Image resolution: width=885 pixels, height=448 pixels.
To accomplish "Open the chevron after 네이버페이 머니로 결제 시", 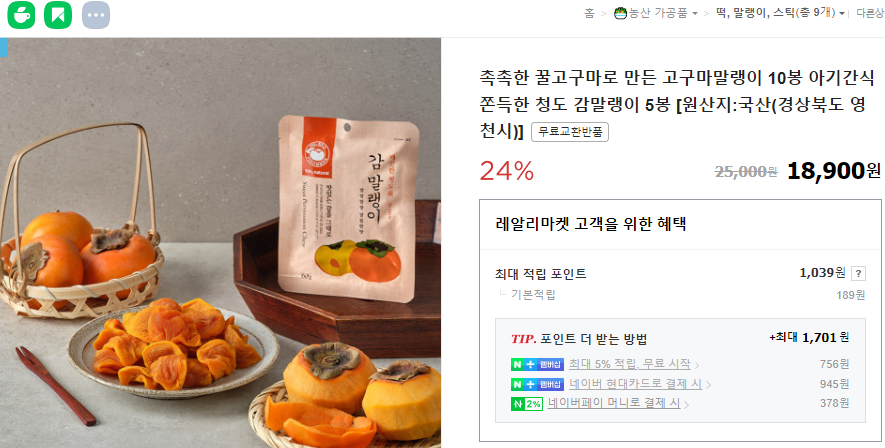I will click(x=687, y=405).
